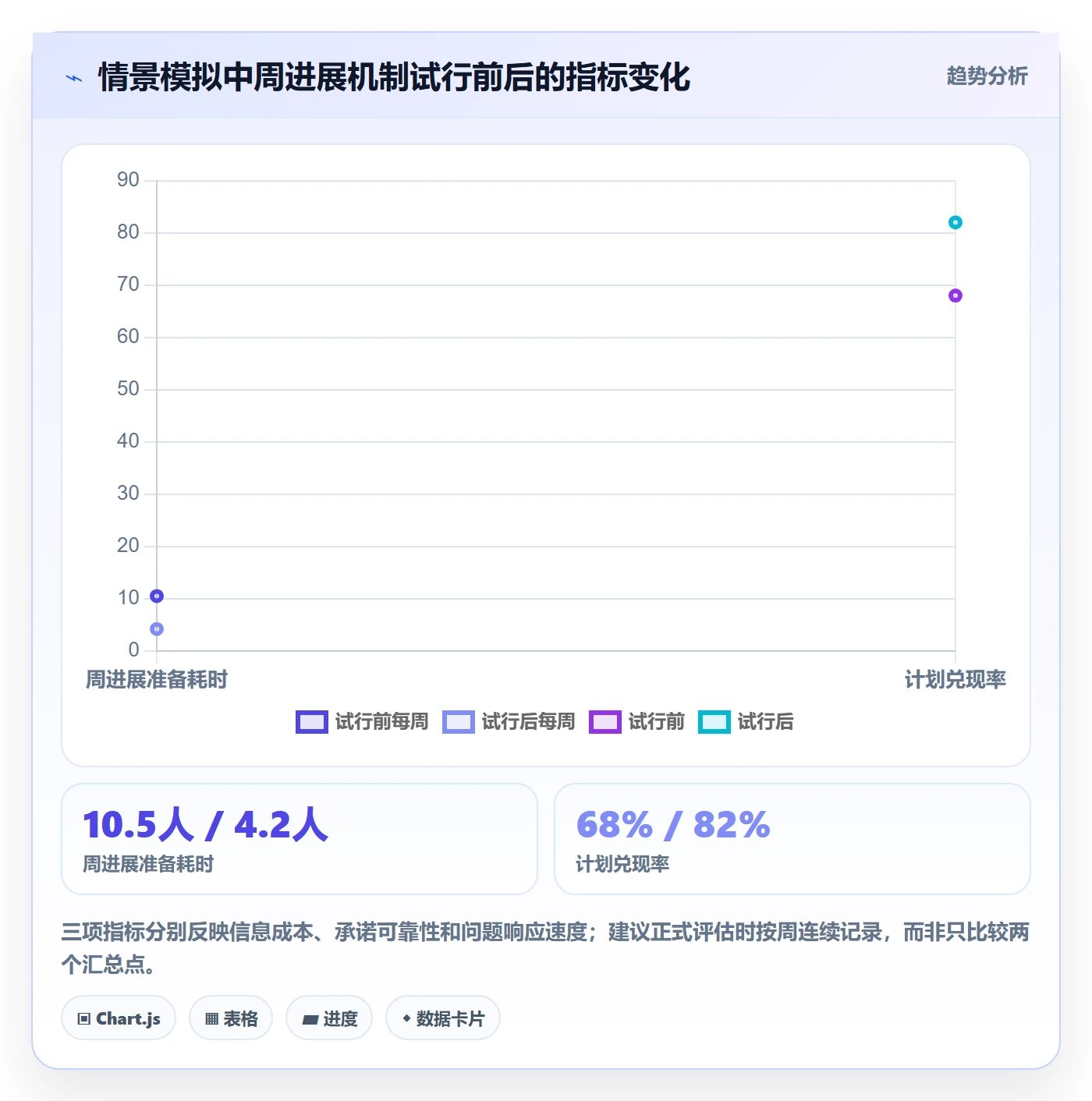
Task: Click the description paragraph starting 三项指标
Action: coord(546,948)
